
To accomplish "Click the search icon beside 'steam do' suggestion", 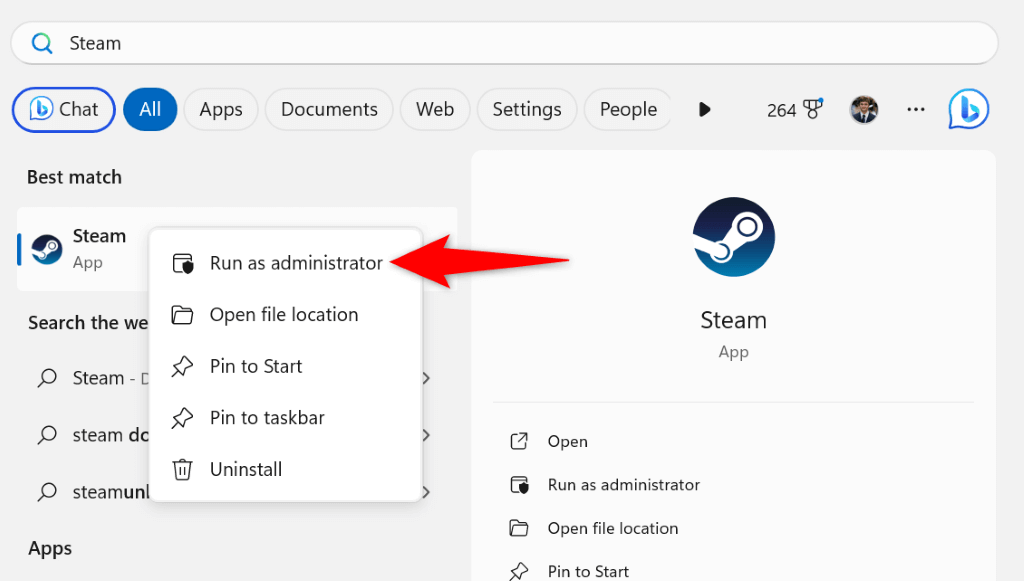I will (x=47, y=435).
